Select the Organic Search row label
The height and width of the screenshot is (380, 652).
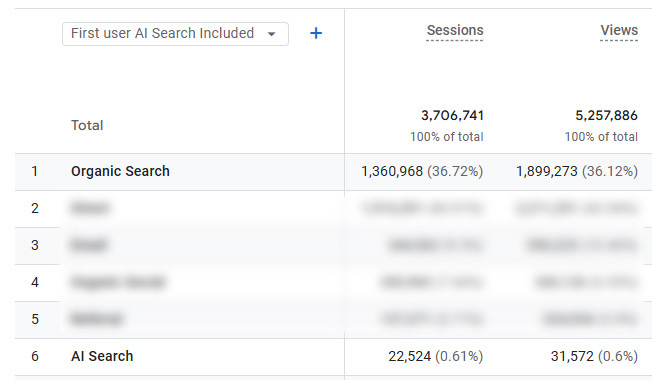tap(120, 171)
